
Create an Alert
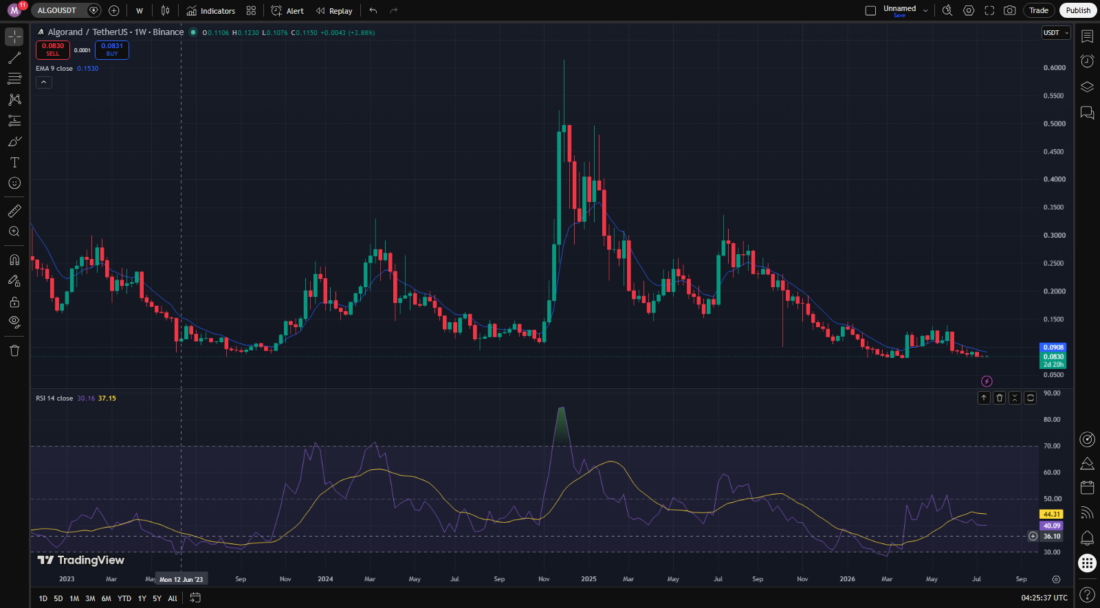(287, 11)
